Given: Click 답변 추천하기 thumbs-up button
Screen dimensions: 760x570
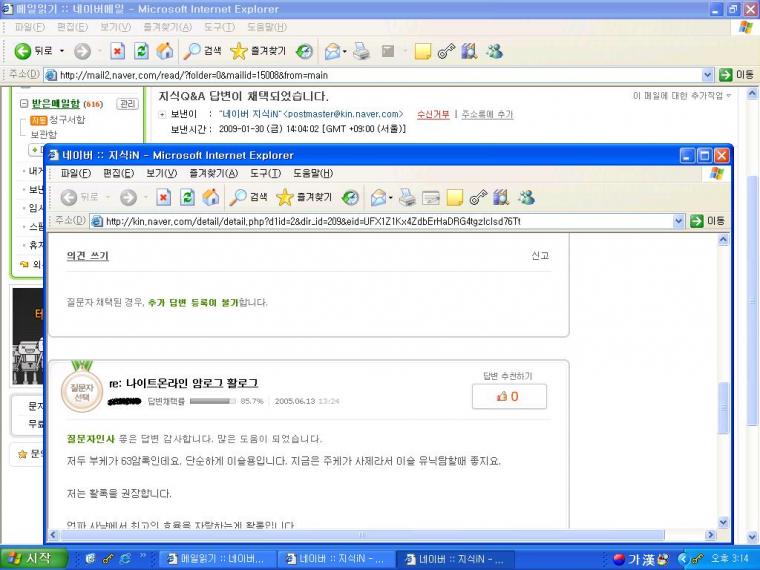Looking at the screenshot, I should click(x=509, y=396).
